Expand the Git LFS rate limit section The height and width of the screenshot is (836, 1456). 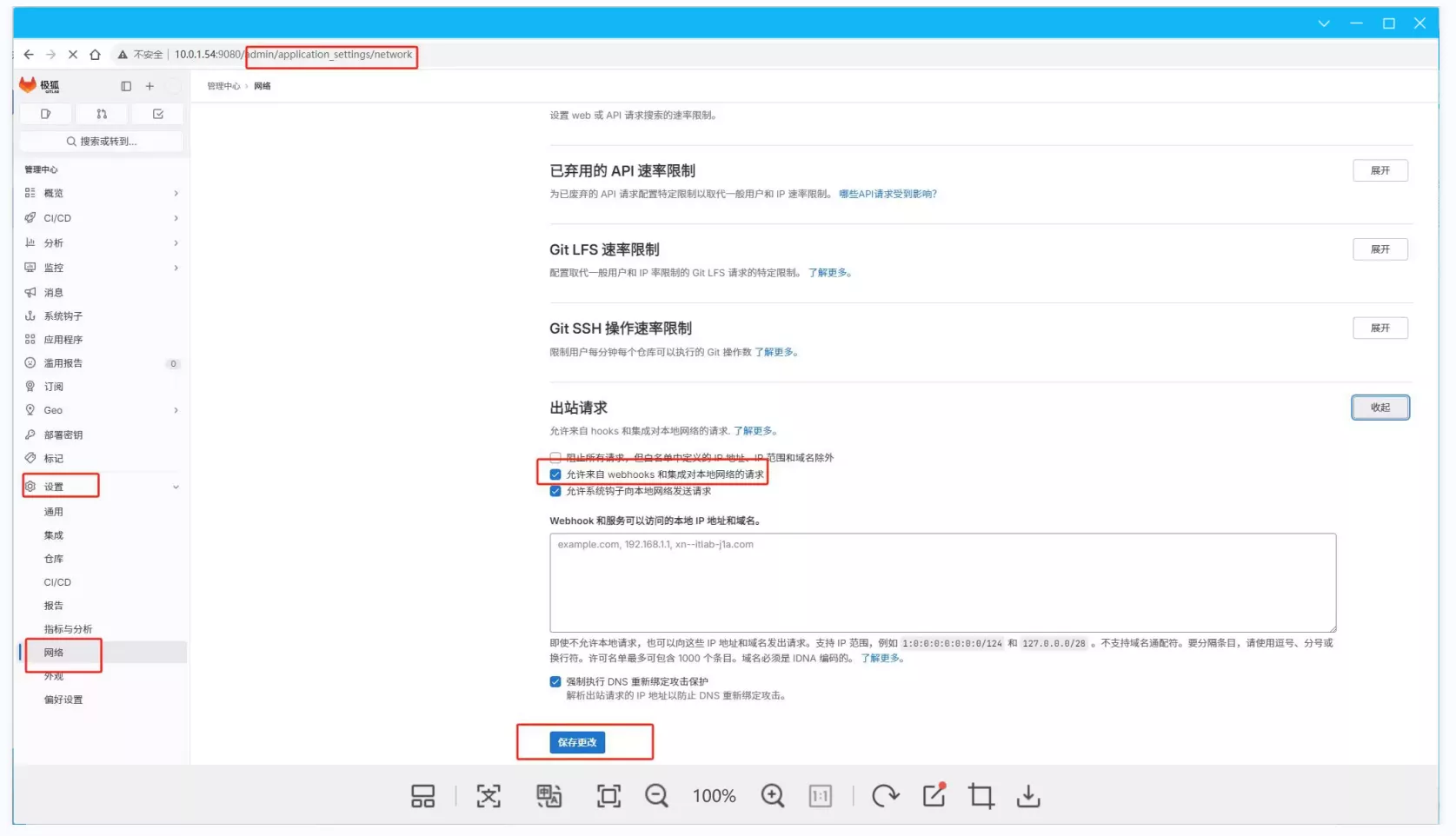pyautogui.click(x=1380, y=249)
